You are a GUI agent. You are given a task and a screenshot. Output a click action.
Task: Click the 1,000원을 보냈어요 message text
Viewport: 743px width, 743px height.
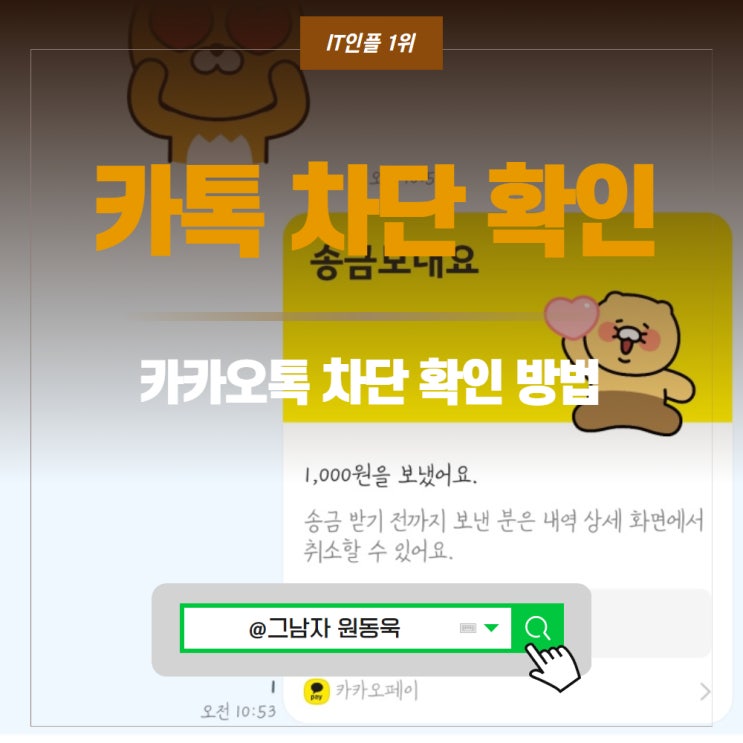tap(390, 475)
